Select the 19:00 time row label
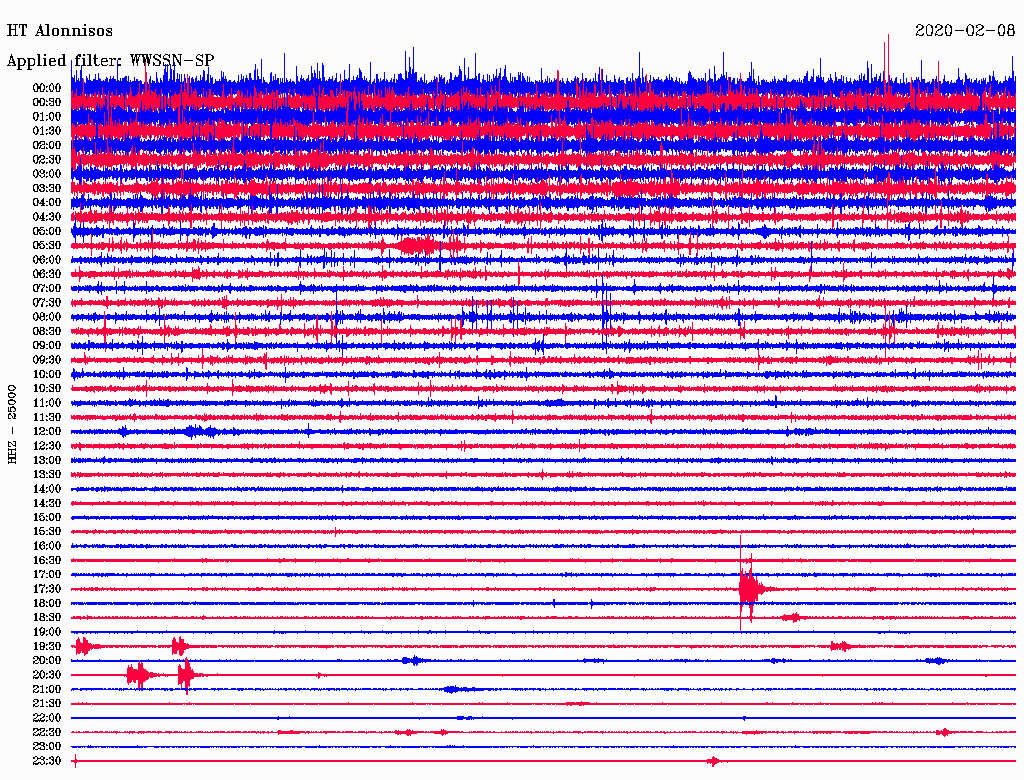The width and height of the screenshot is (1024, 780). click(x=47, y=632)
